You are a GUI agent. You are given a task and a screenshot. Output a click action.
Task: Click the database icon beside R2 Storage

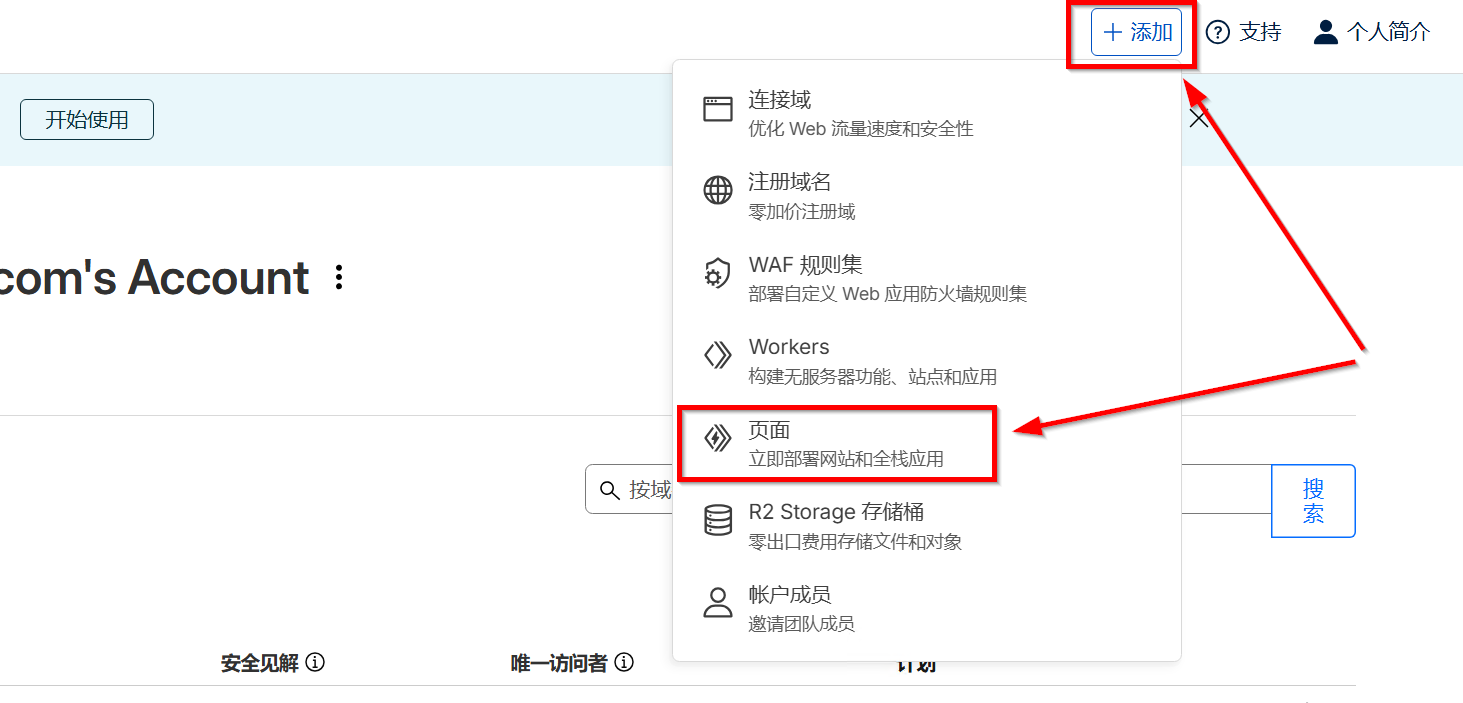point(718,520)
